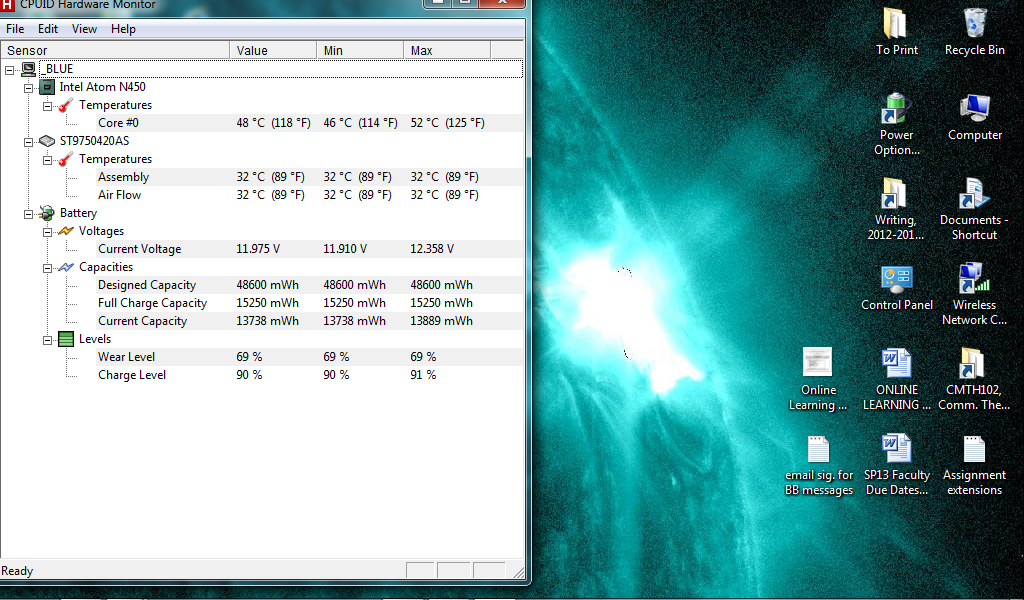
Task: Click the Ready status bar text
Action: pyautogui.click(x=17, y=571)
